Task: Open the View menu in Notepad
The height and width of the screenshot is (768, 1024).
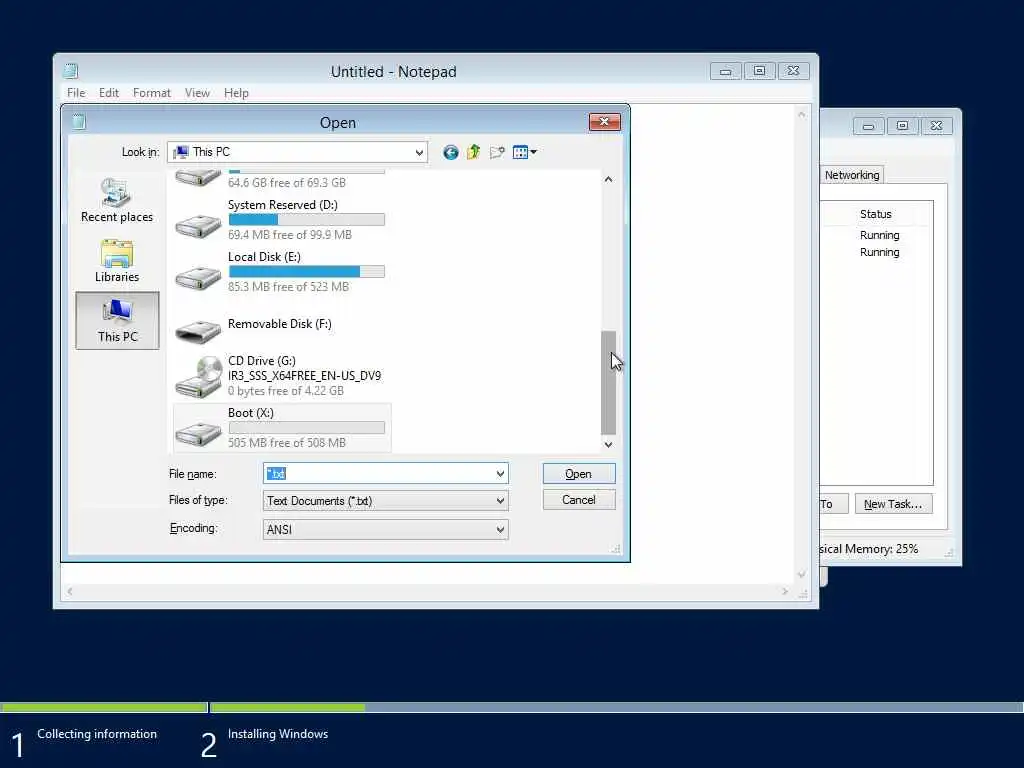Action: pyautogui.click(x=197, y=93)
